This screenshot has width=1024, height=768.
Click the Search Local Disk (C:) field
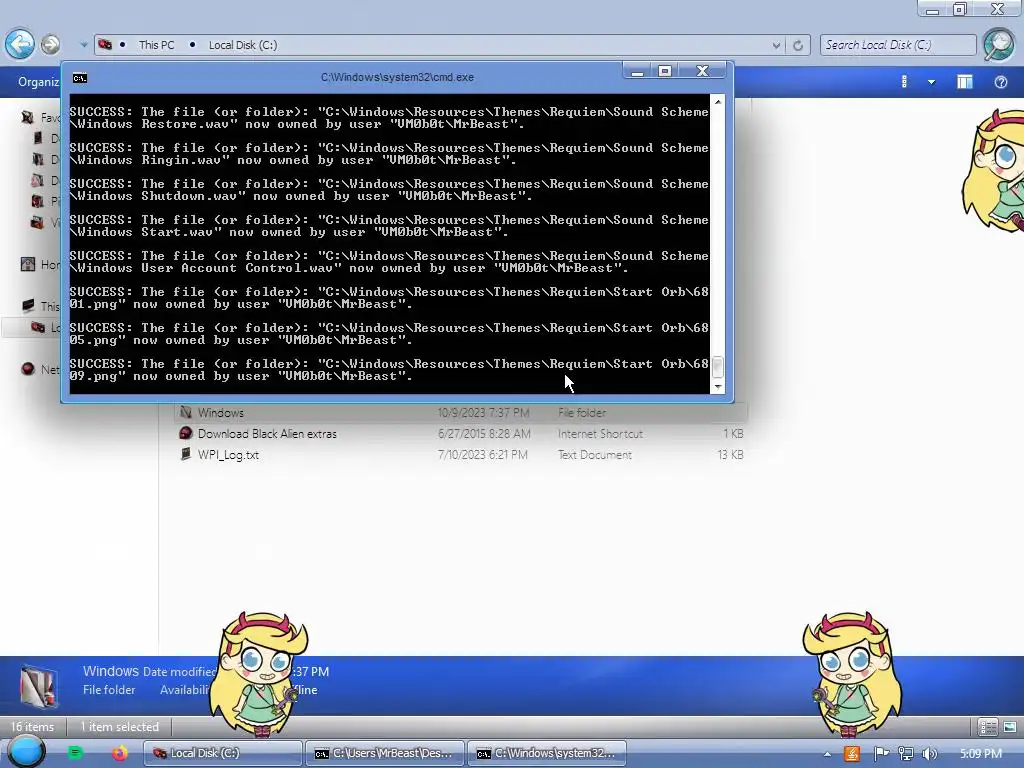tap(897, 45)
